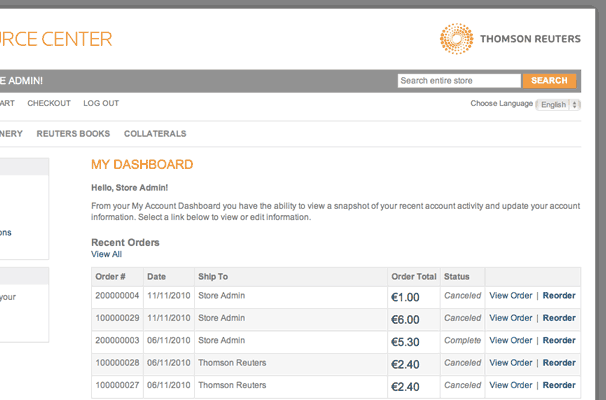
Task: Select order number 100000027 cell
Action: pyautogui.click(x=117, y=385)
